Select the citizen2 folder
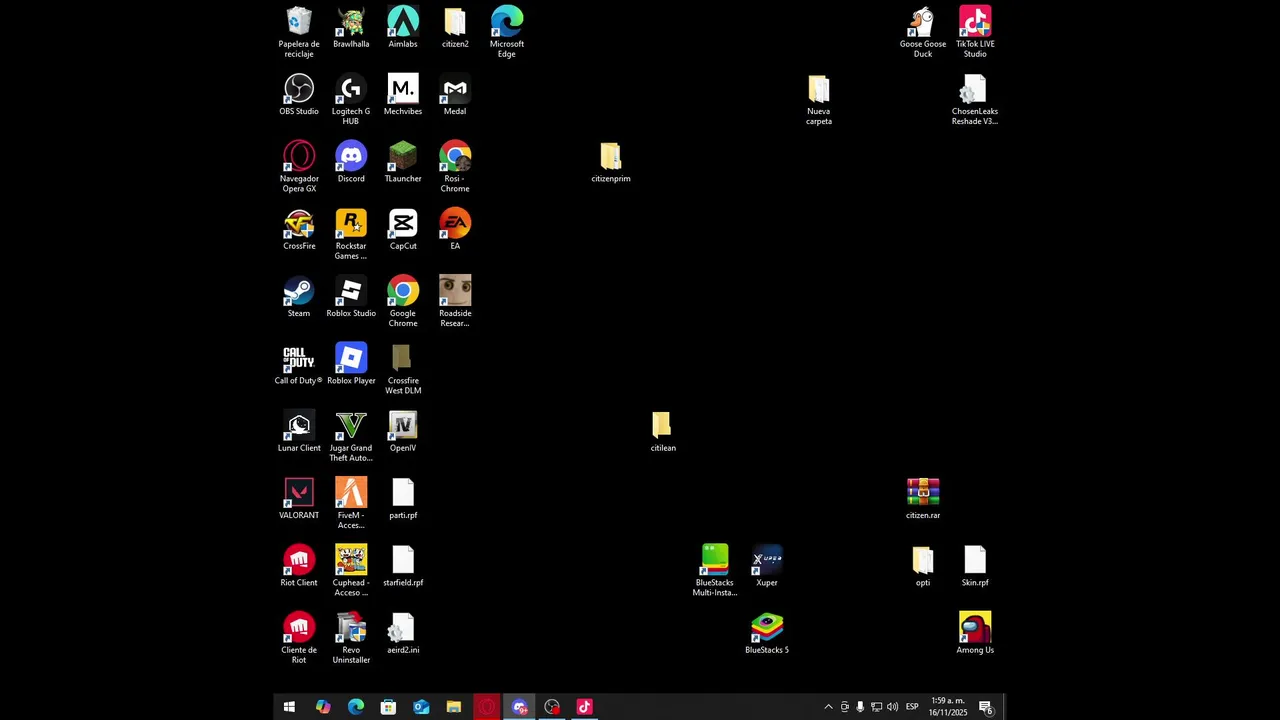This screenshot has height=720, width=1280. click(455, 27)
